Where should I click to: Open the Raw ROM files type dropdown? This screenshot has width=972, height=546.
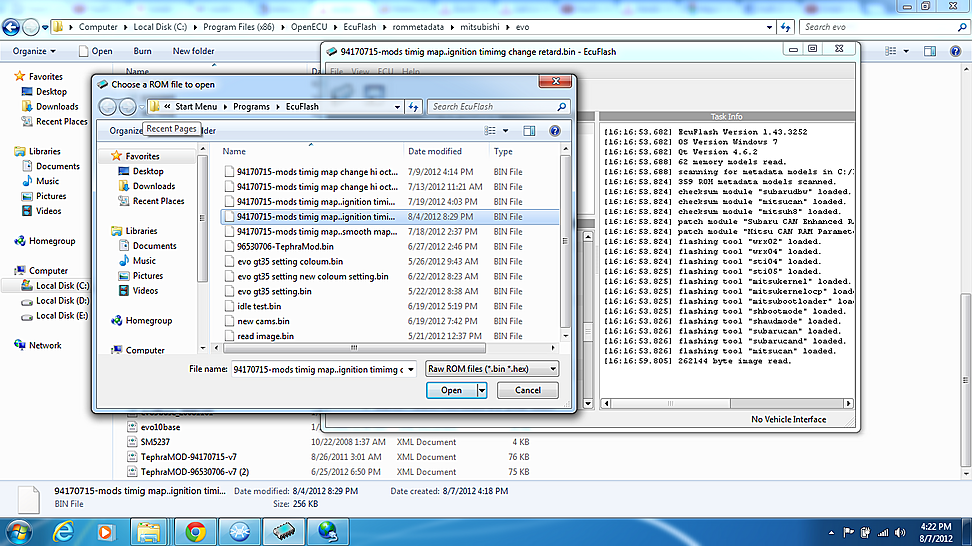pyautogui.click(x=491, y=369)
